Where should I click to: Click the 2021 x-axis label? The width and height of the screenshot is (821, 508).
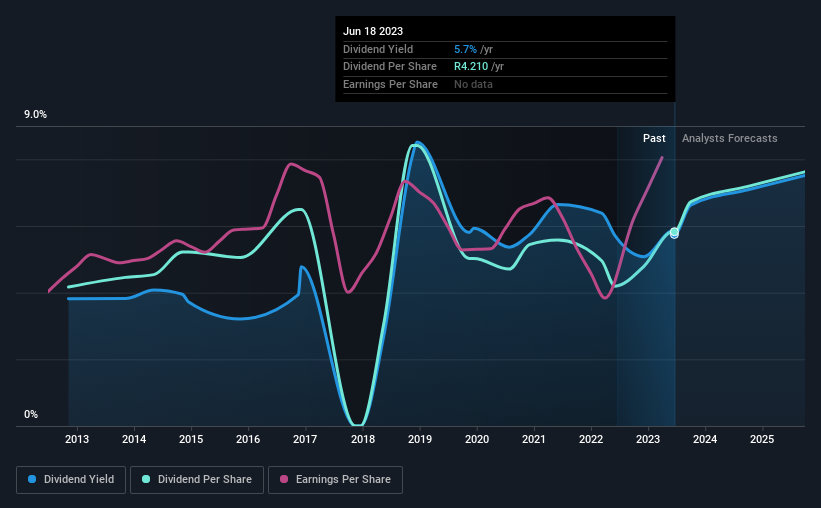(x=534, y=439)
